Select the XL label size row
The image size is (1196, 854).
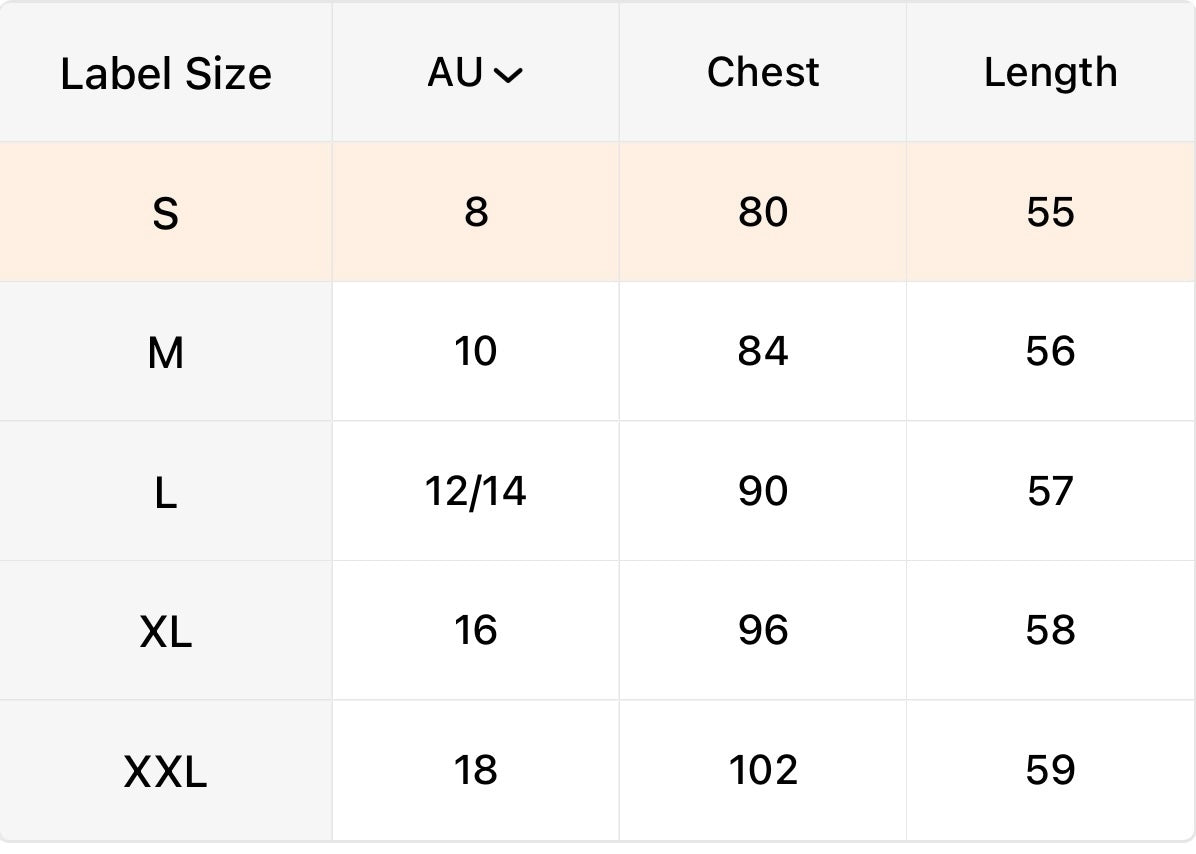pyautogui.click(x=166, y=631)
